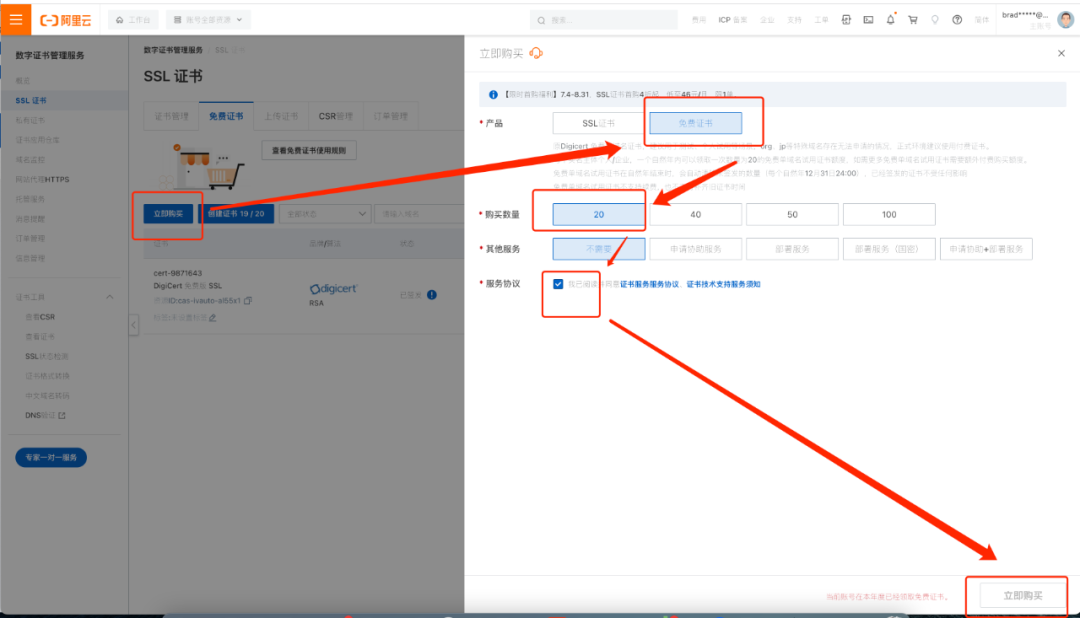
Task: Click cert-9871643 certificate name
Action: click(x=178, y=273)
